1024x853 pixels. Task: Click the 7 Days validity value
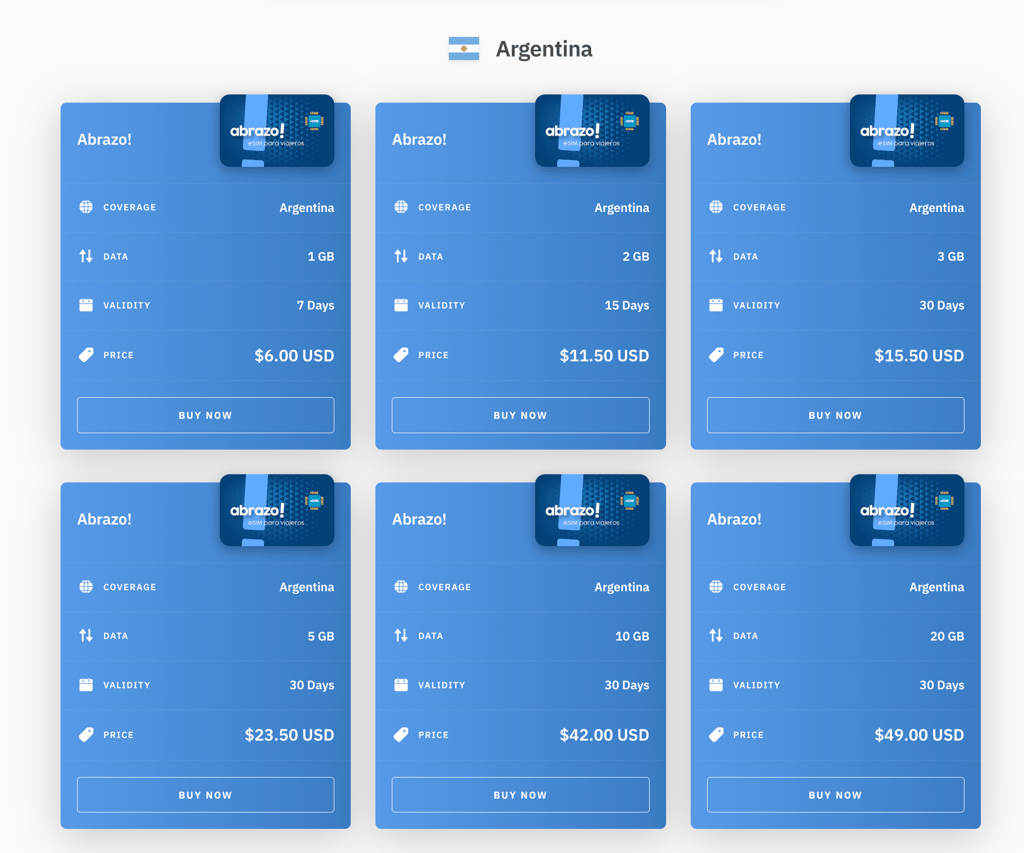(315, 305)
